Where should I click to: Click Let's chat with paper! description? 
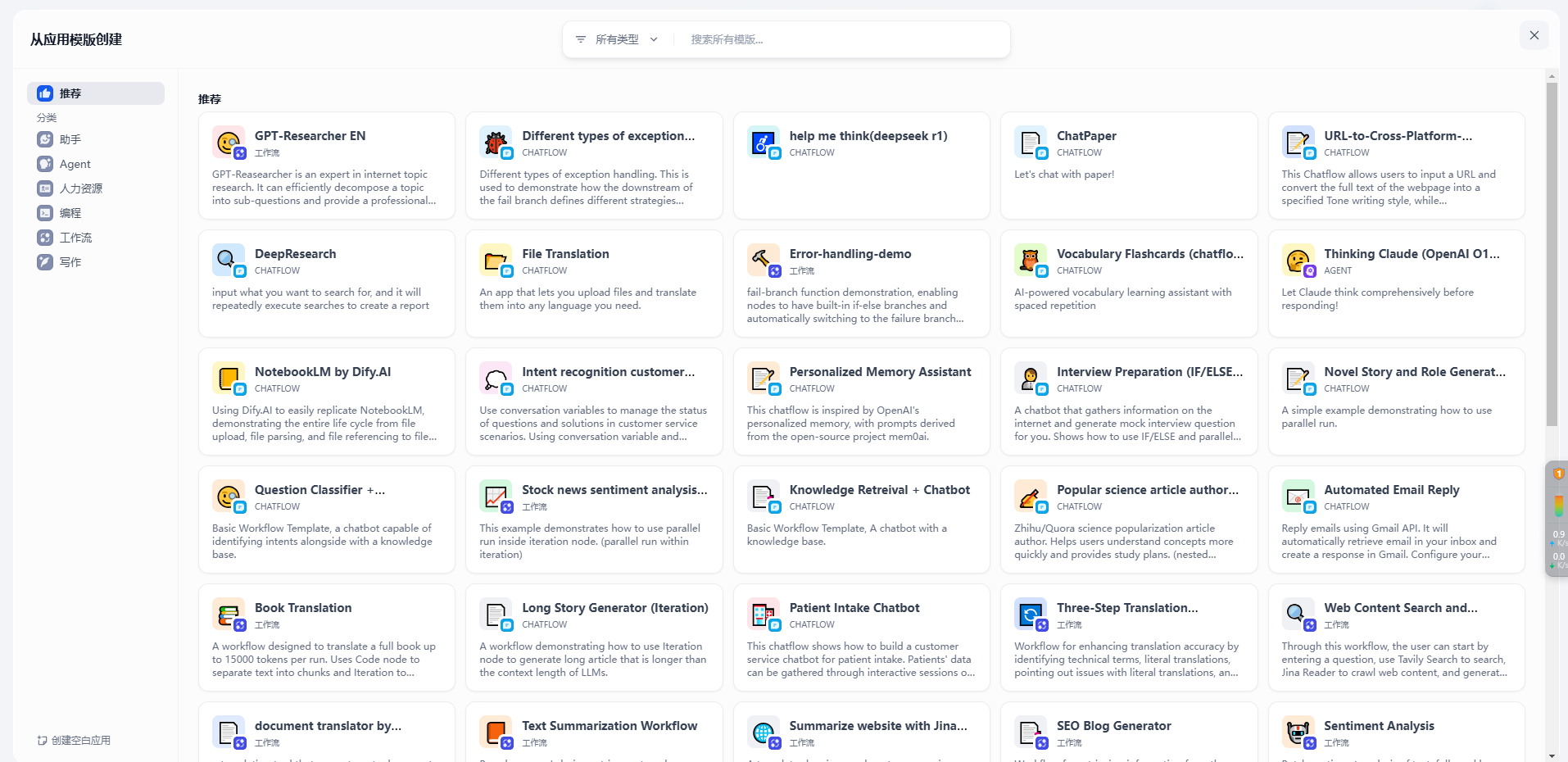coord(1064,175)
